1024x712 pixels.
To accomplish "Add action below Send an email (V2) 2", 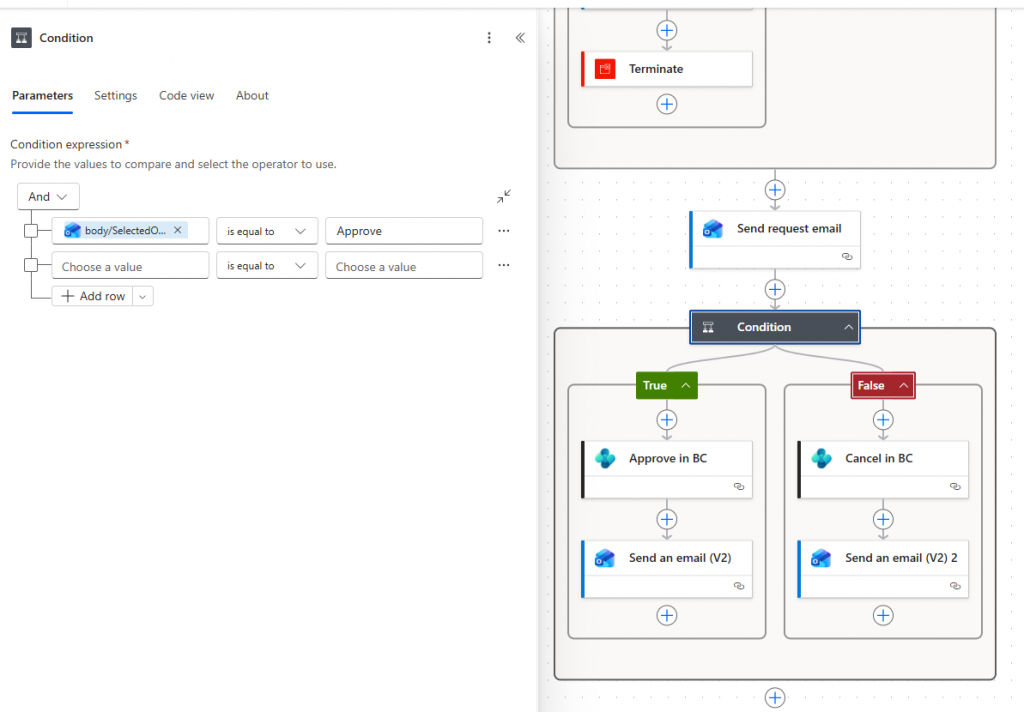I will coord(883,615).
